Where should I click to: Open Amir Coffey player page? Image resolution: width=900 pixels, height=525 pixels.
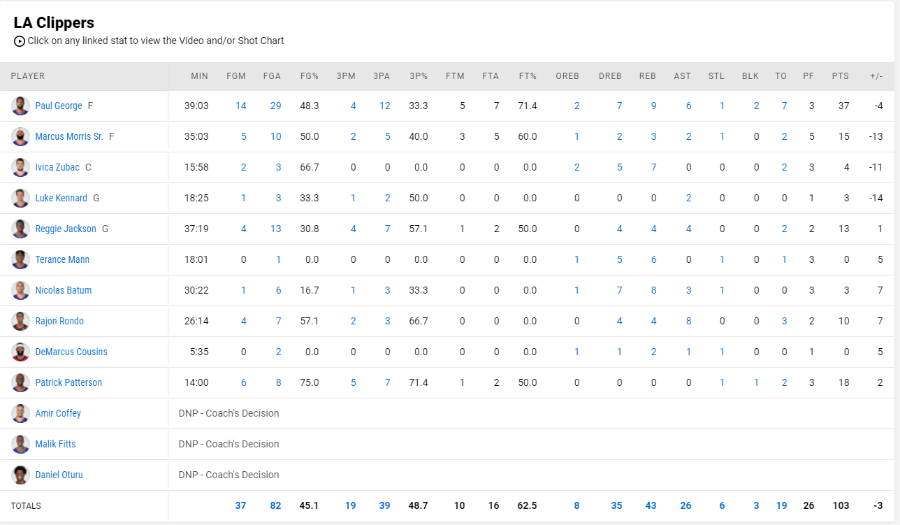pyautogui.click(x=58, y=413)
